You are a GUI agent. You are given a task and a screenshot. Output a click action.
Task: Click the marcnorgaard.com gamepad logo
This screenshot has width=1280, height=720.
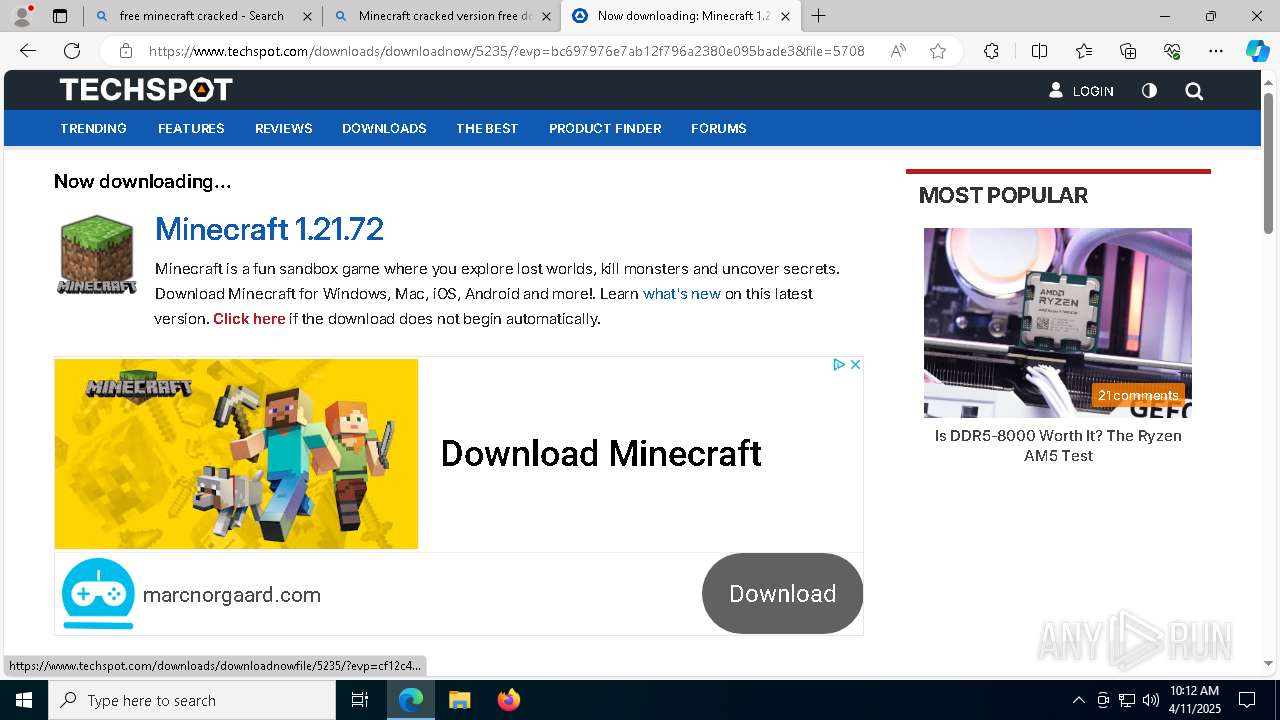[98, 593]
